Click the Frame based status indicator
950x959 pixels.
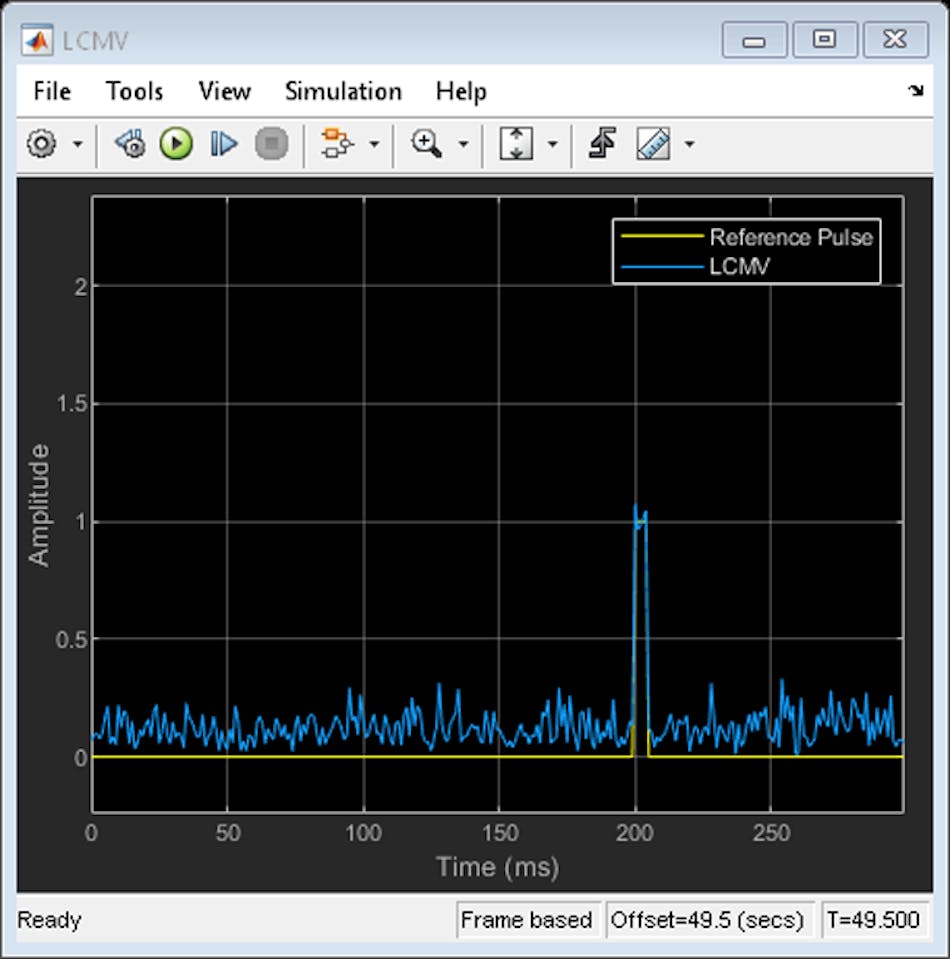point(528,919)
